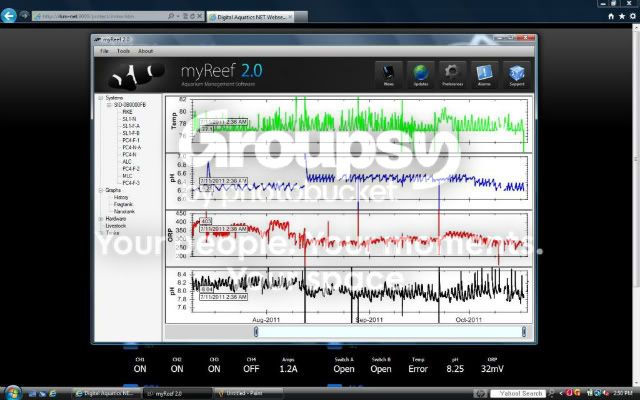Collapse the Graphs tree node

point(101,190)
